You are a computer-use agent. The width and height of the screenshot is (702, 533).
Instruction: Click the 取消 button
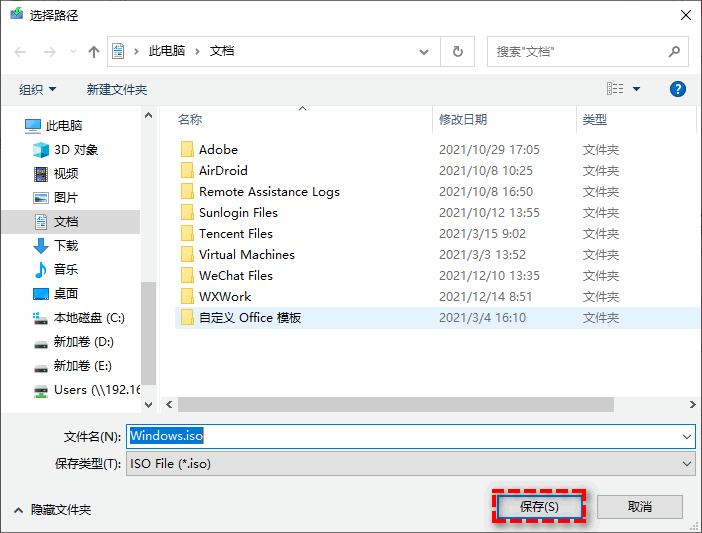640,507
